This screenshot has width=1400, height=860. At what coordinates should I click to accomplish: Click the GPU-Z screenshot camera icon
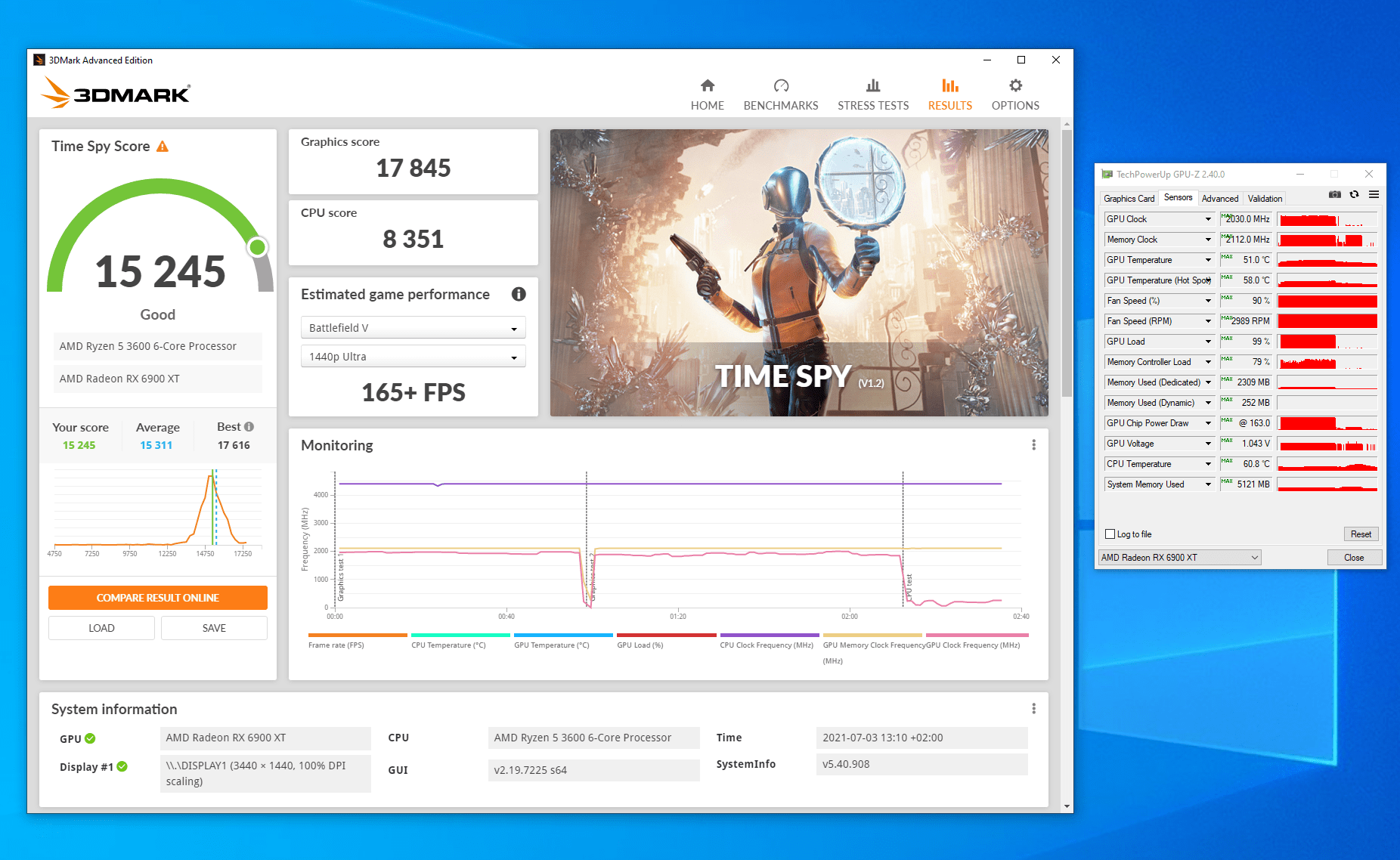click(x=1335, y=195)
